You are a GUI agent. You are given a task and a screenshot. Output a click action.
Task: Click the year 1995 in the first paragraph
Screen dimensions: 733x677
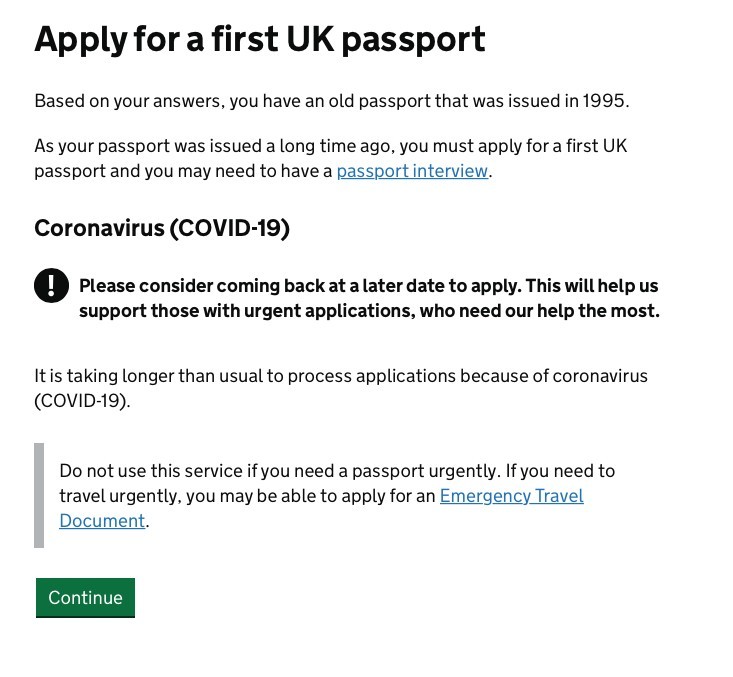604,101
